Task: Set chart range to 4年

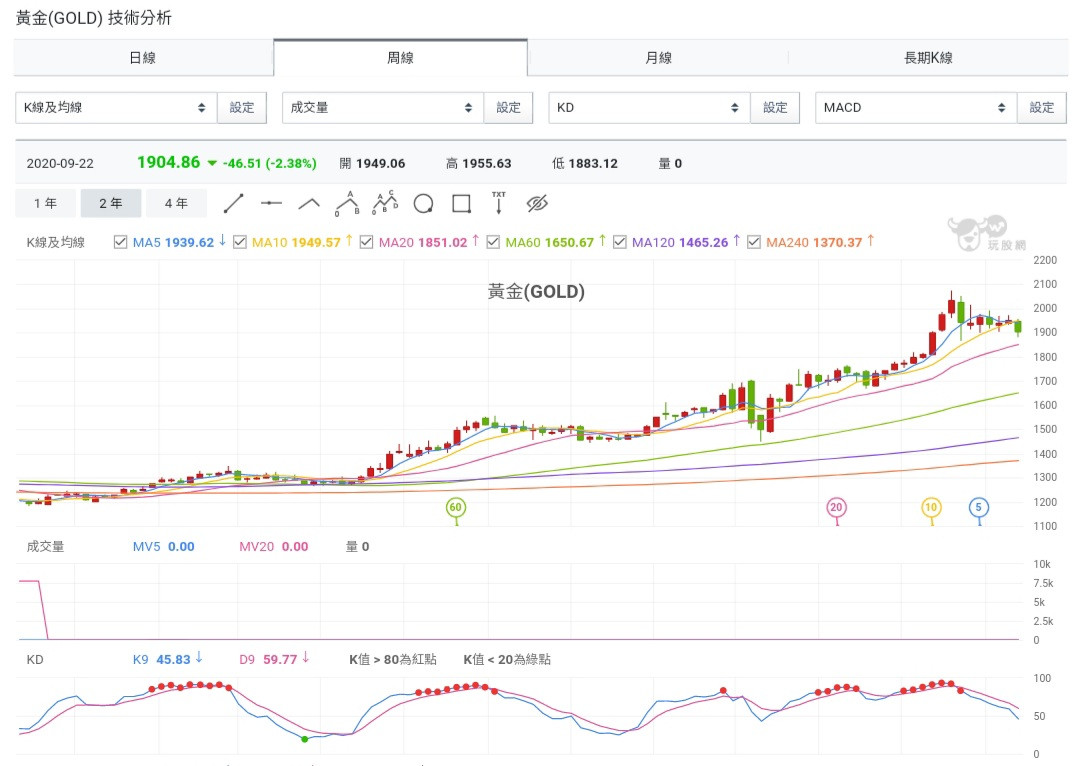Action: pos(176,204)
